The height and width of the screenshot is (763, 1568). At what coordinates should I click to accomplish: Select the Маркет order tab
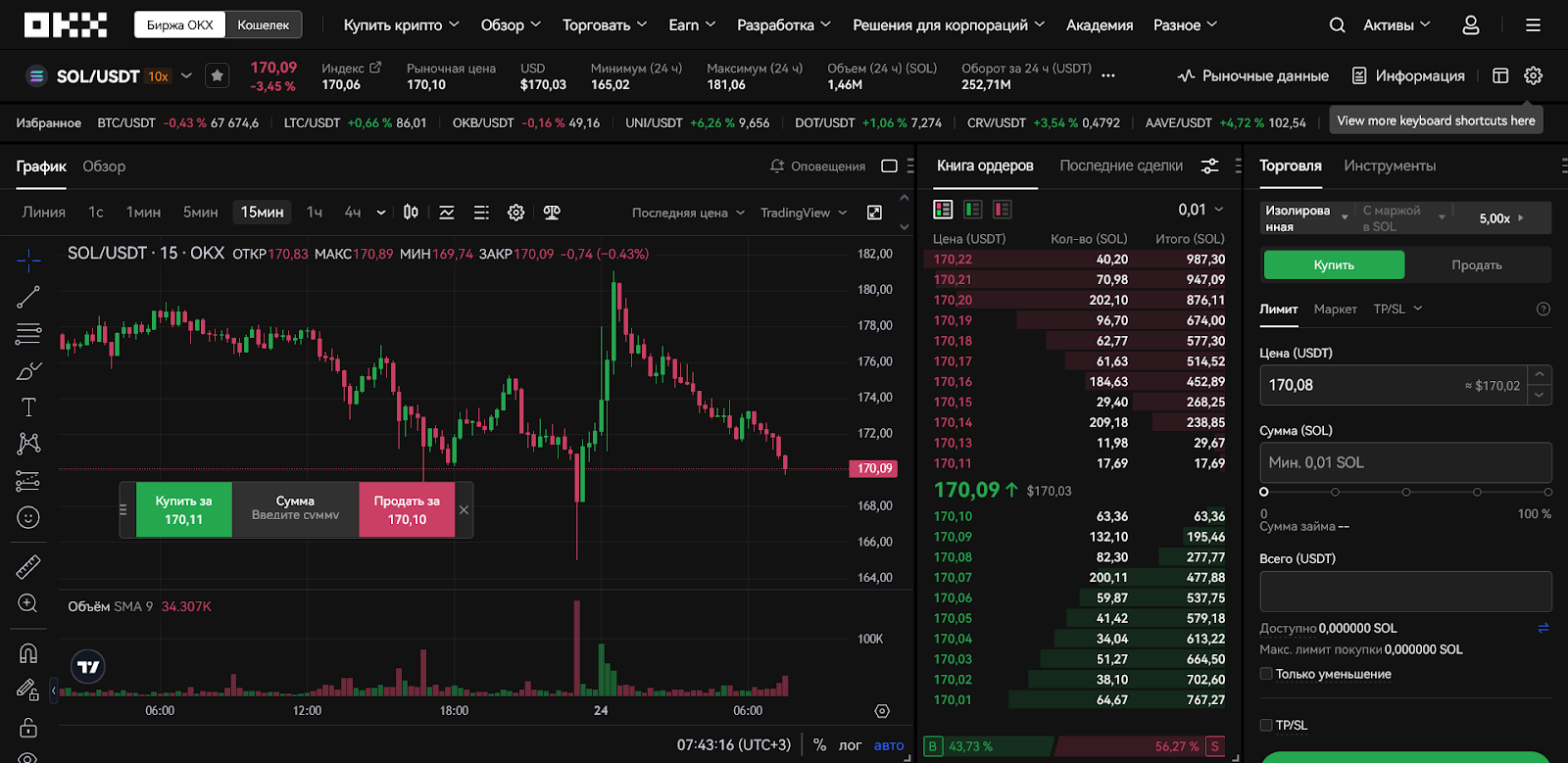click(1335, 310)
